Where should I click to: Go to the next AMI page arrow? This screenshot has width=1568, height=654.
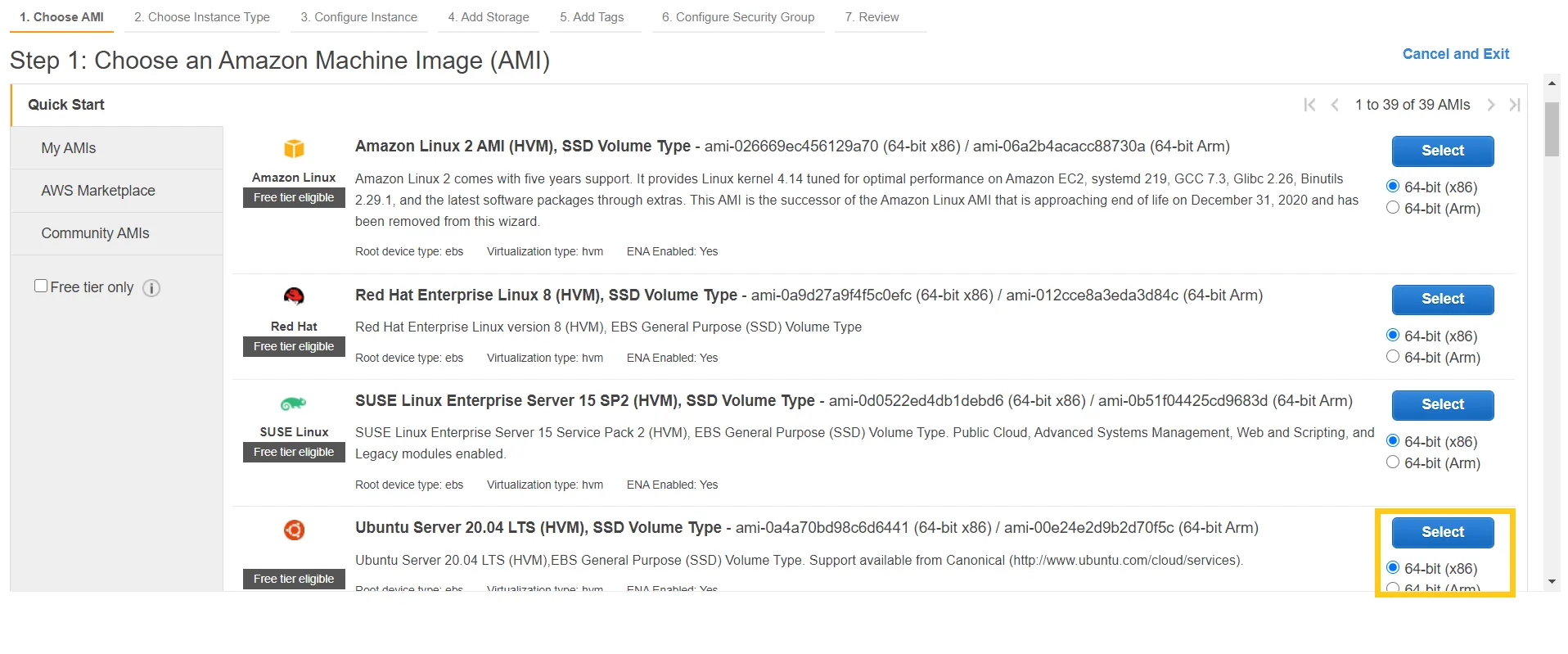[1491, 105]
